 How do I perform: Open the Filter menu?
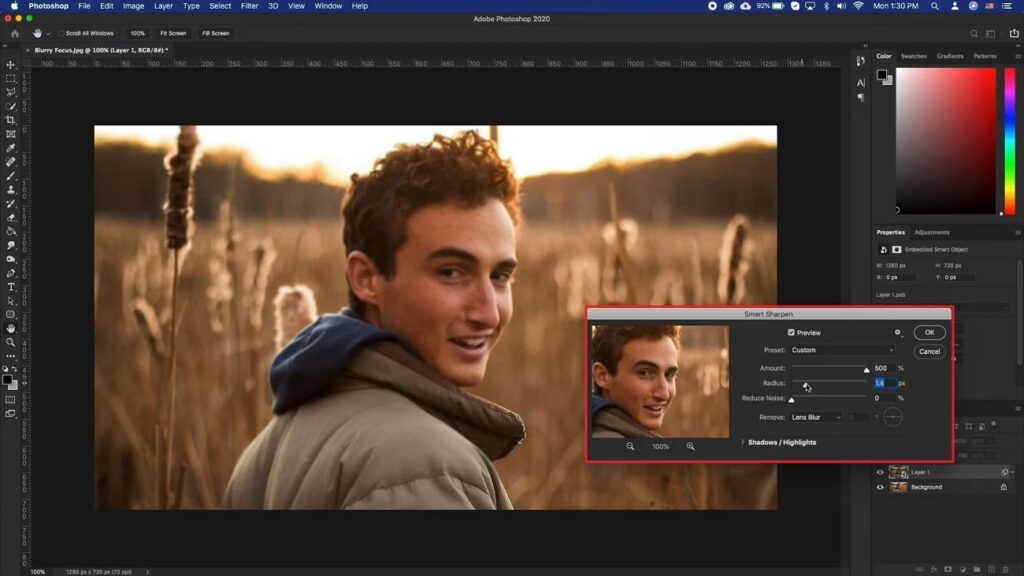249,6
